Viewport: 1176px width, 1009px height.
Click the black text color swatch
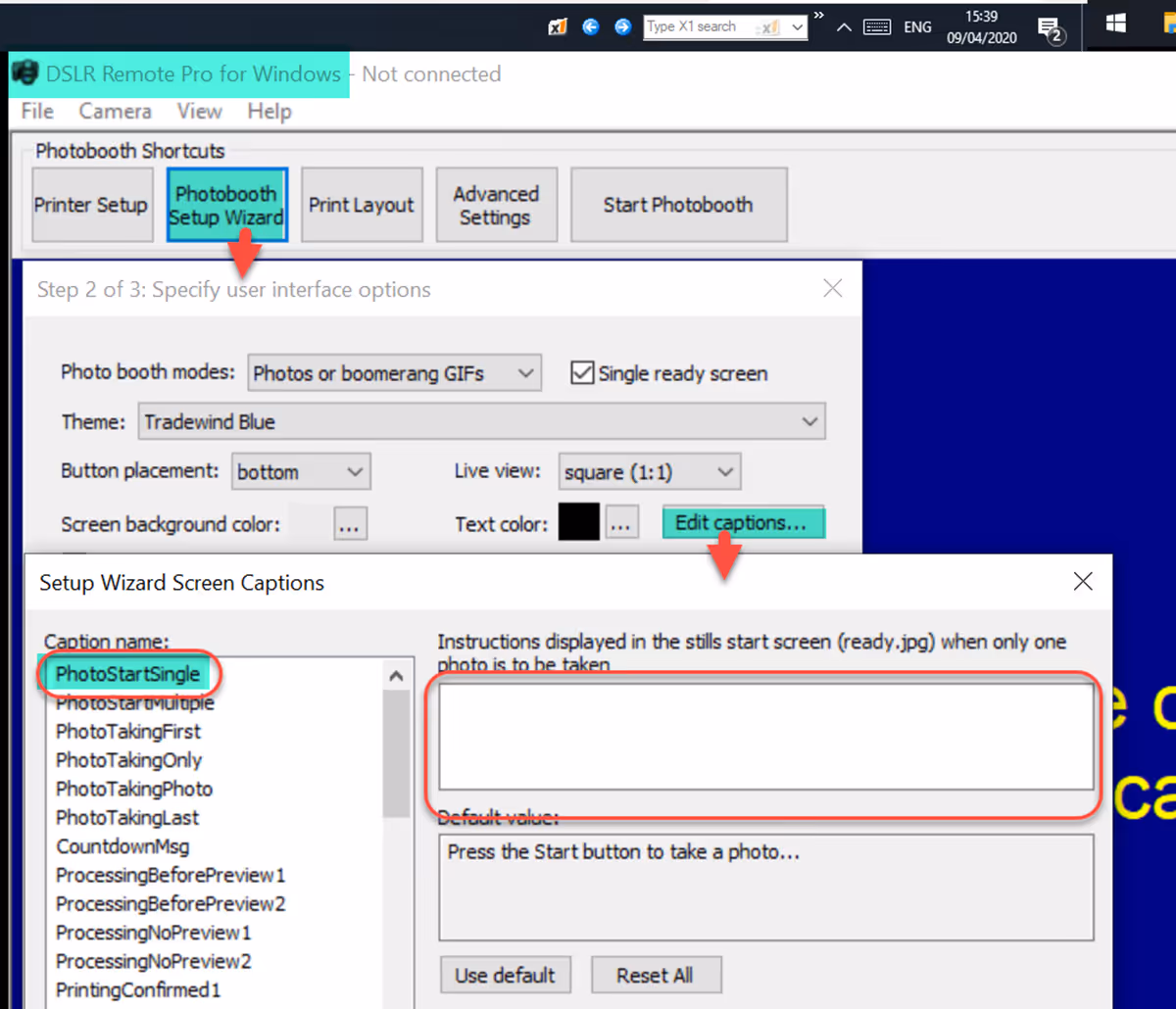point(579,523)
